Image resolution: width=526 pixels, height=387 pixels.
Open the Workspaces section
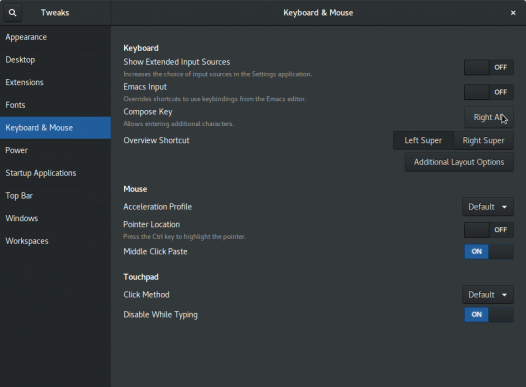(55, 241)
